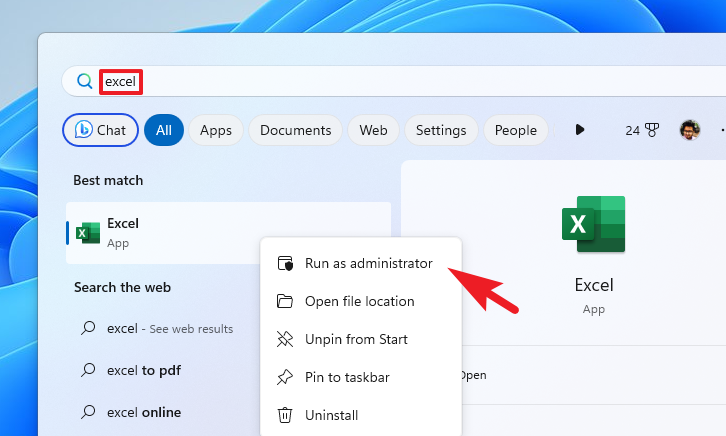The image size is (726, 436).
Task: Choose Pin to taskbar
Action: tap(361, 377)
